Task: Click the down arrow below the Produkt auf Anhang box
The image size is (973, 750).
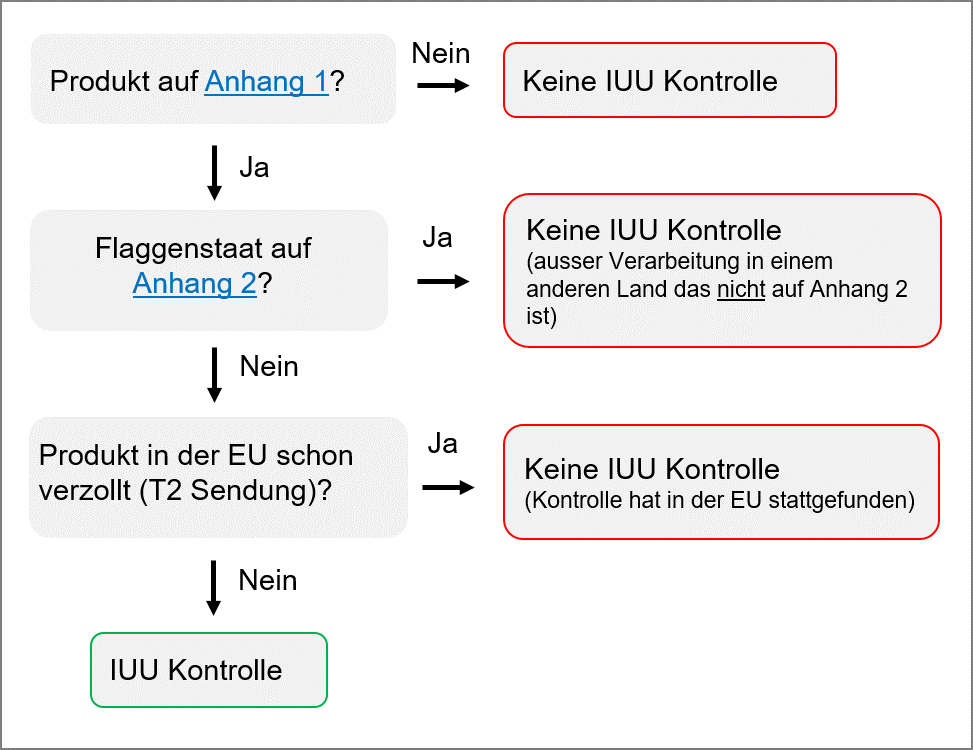Action: pos(214,172)
